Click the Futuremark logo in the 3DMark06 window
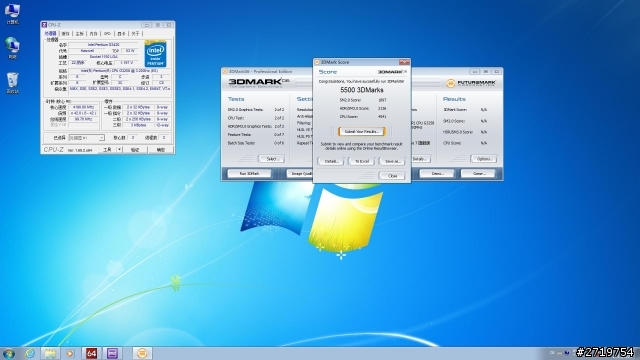The width and height of the screenshot is (640, 360). (471, 83)
